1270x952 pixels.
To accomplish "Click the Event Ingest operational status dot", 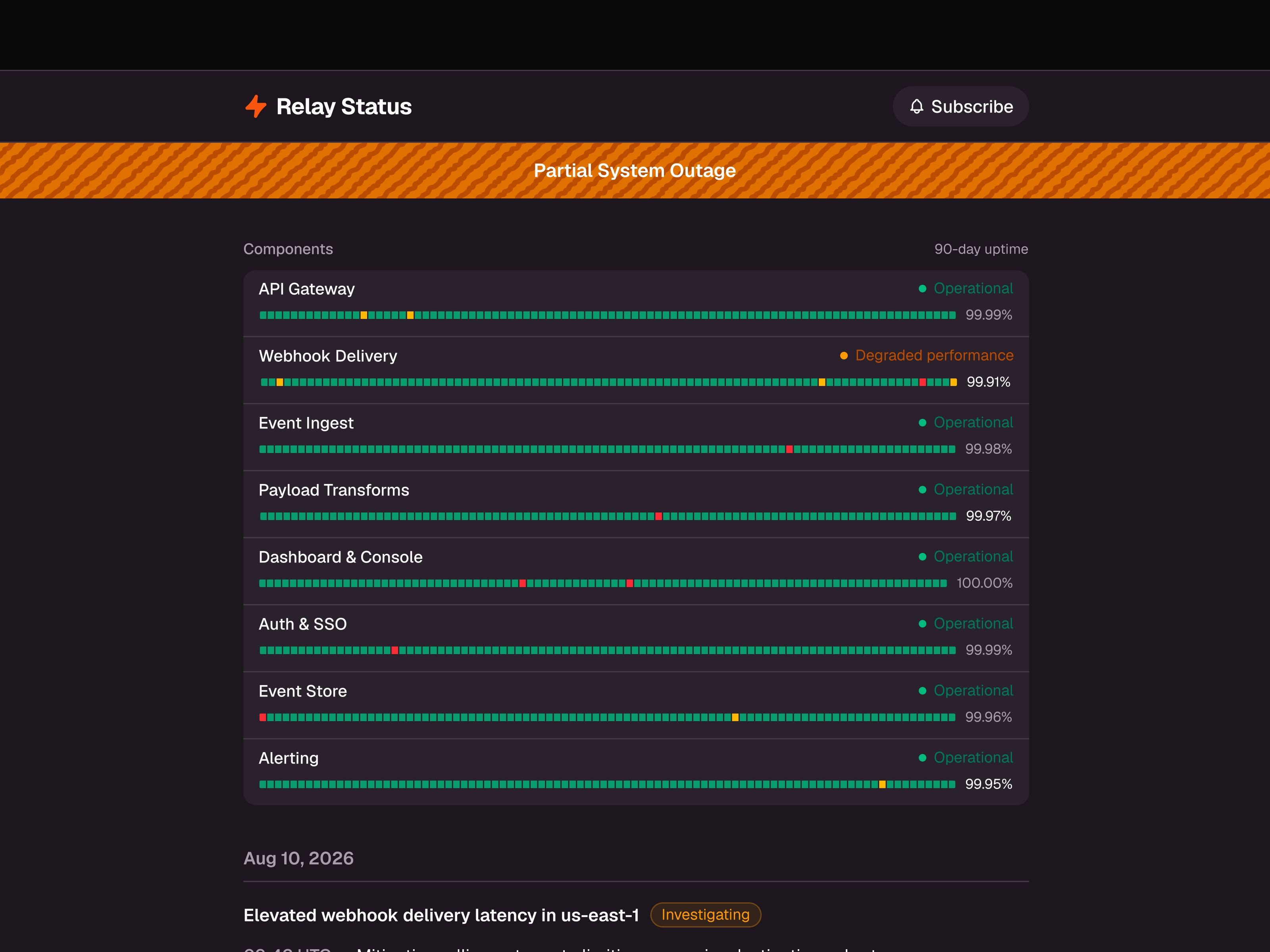I will tap(922, 423).
